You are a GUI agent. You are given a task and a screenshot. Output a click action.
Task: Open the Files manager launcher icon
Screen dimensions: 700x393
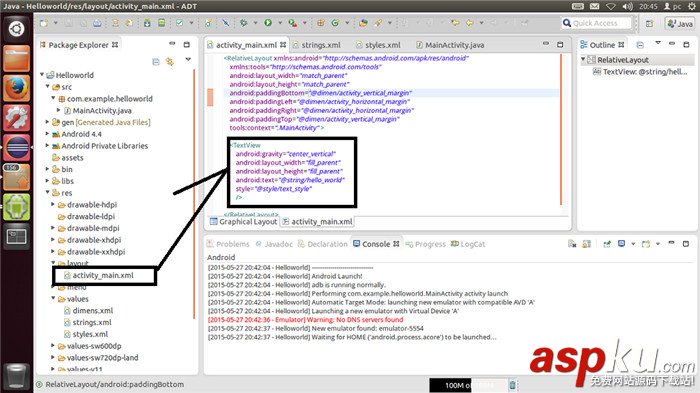(17, 59)
